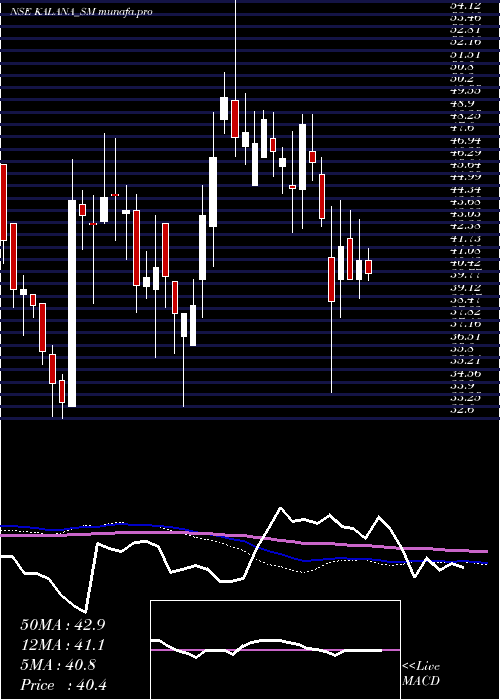Select the 50MA : 42.9 reading
500x700 pixels.
(62, 625)
